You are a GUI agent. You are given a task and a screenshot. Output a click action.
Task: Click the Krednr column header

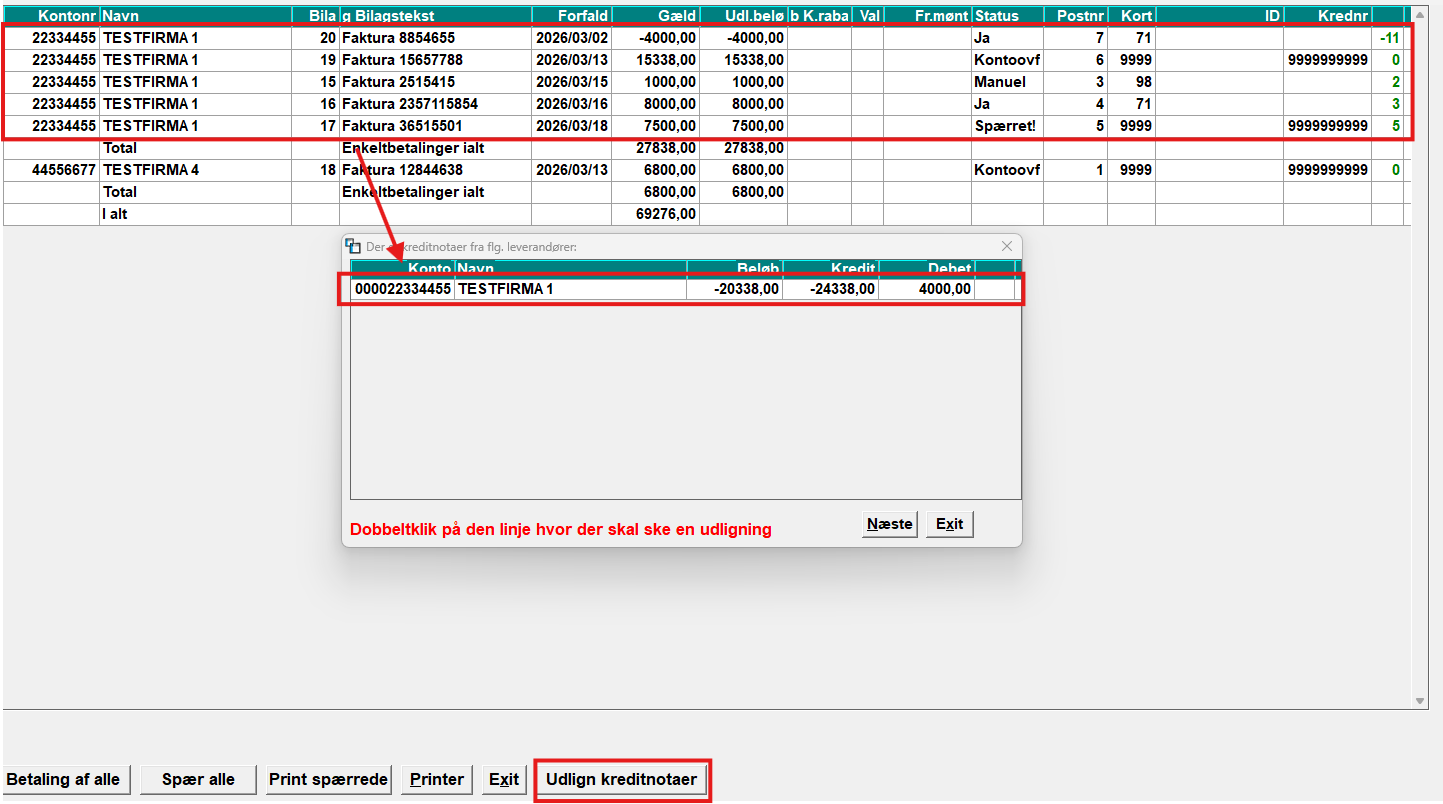(x=1327, y=16)
